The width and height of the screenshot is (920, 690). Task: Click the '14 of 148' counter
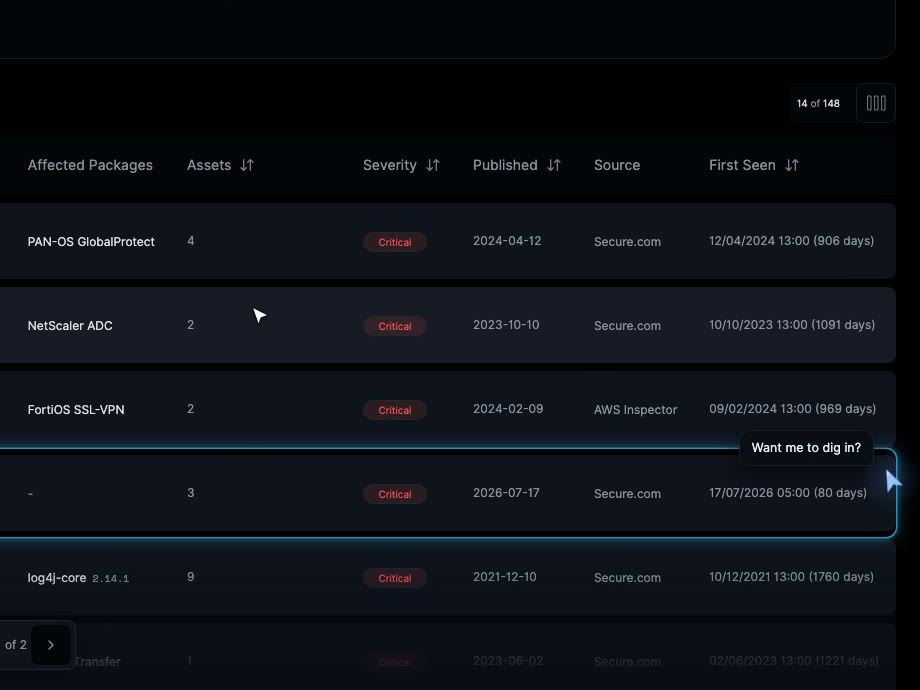(818, 103)
